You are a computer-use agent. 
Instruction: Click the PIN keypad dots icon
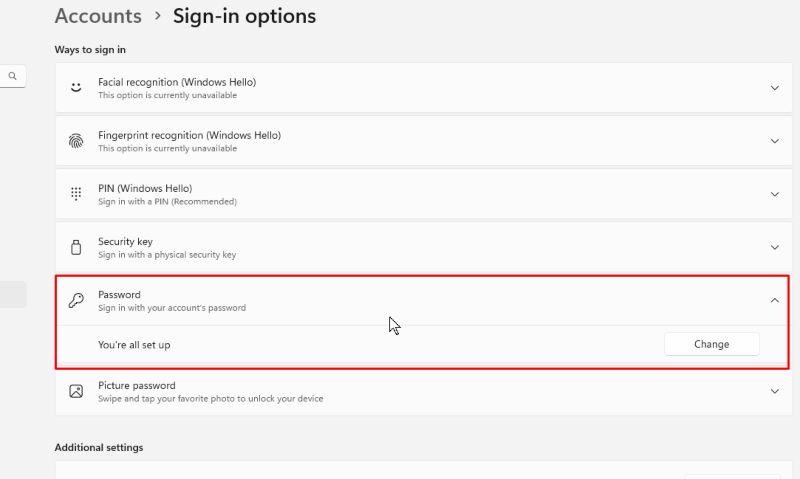pos(76,194)
